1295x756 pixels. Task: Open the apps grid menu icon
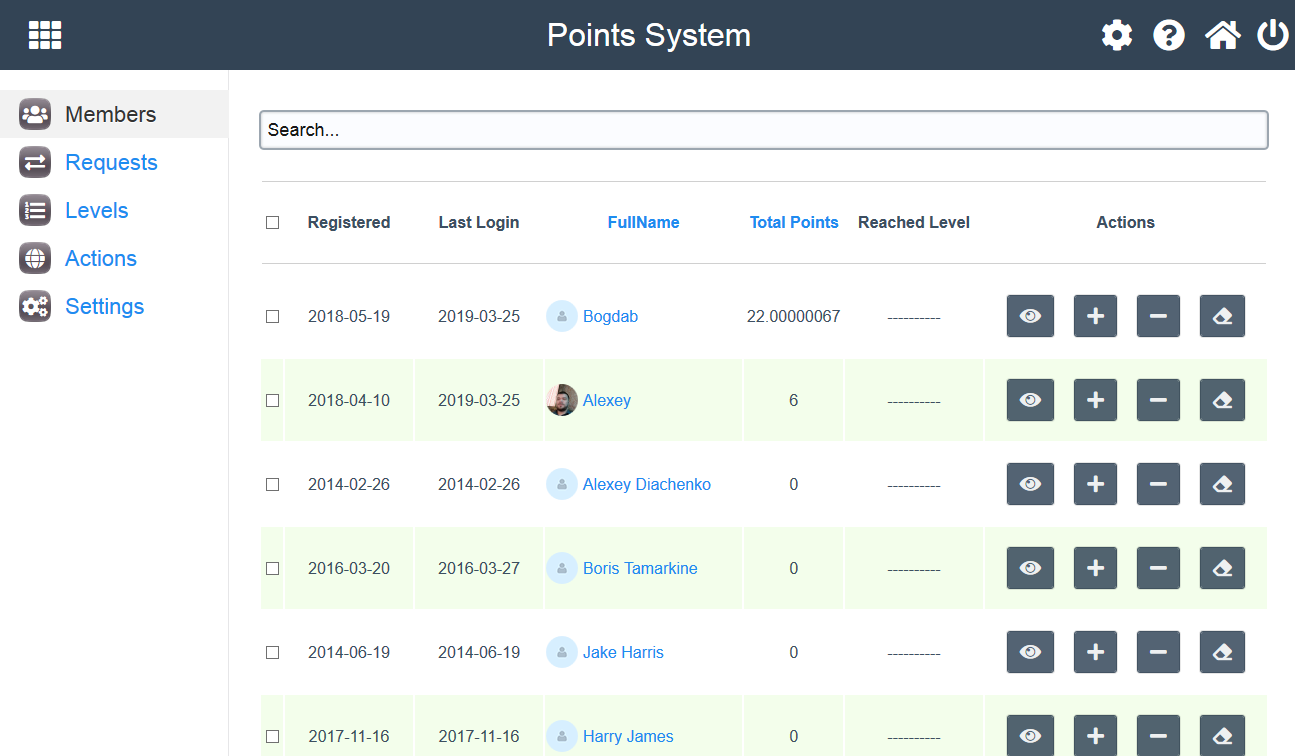click(x=45, y=35)
